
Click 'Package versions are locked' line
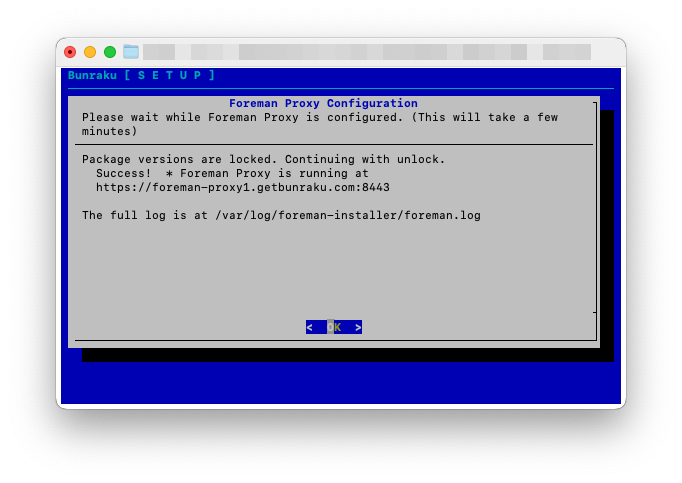[x=264, y=159]
